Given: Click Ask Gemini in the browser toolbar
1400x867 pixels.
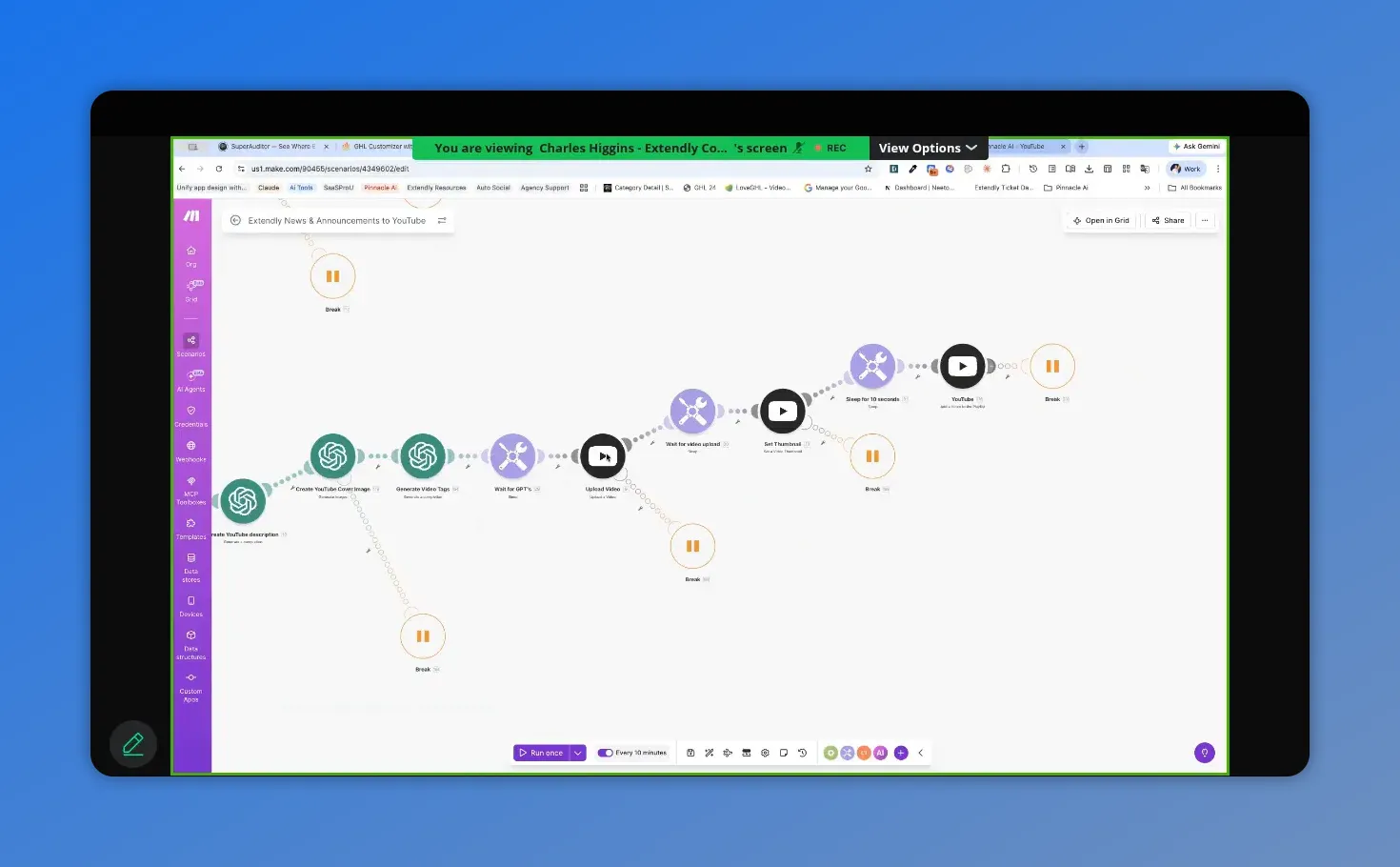Looking at the screenshot, I should (1196, 145).
